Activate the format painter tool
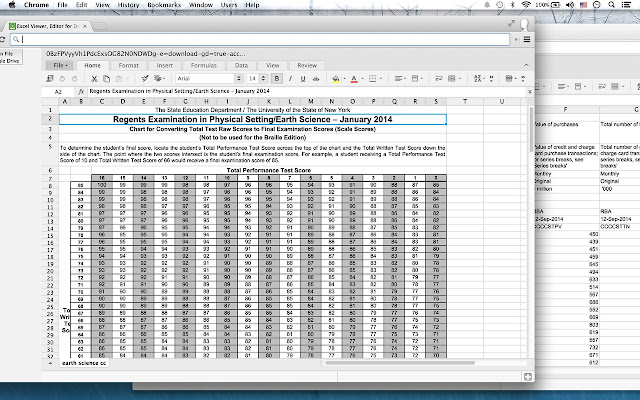The width and height of the screenshot is (640, 400). [144, 78]
